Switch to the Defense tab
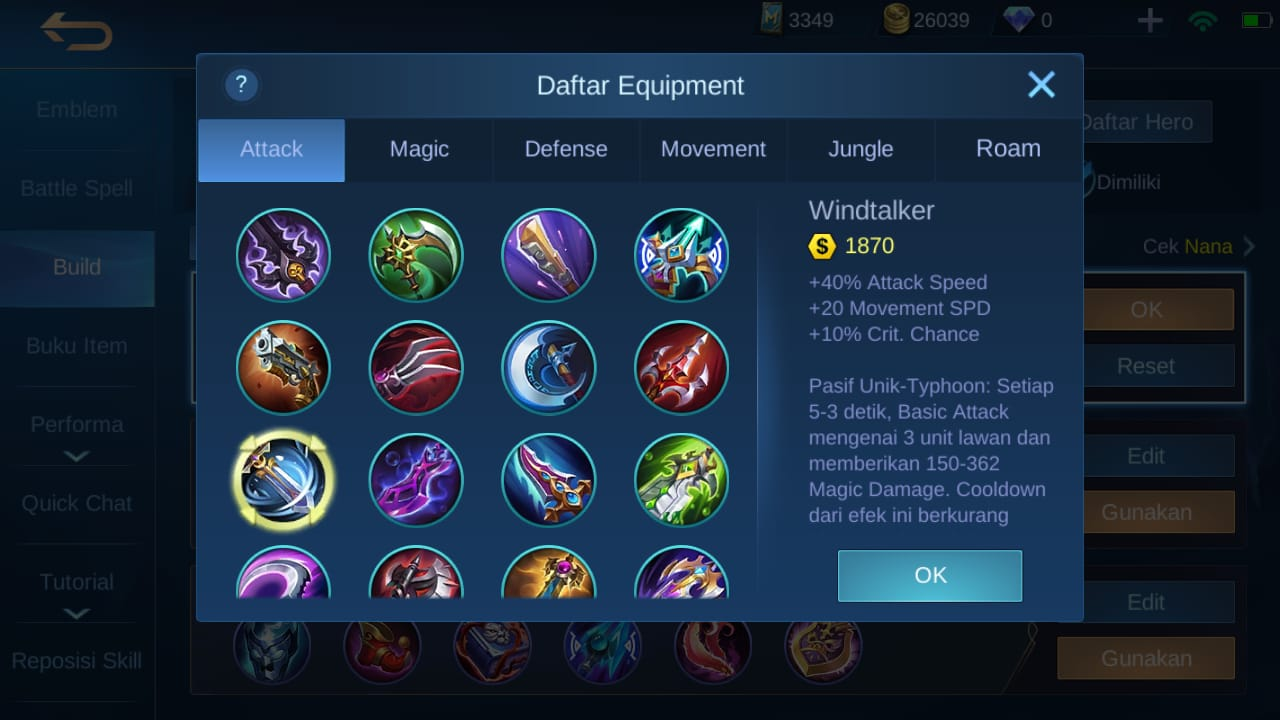The image size is (1280, 720). (566, 149)
